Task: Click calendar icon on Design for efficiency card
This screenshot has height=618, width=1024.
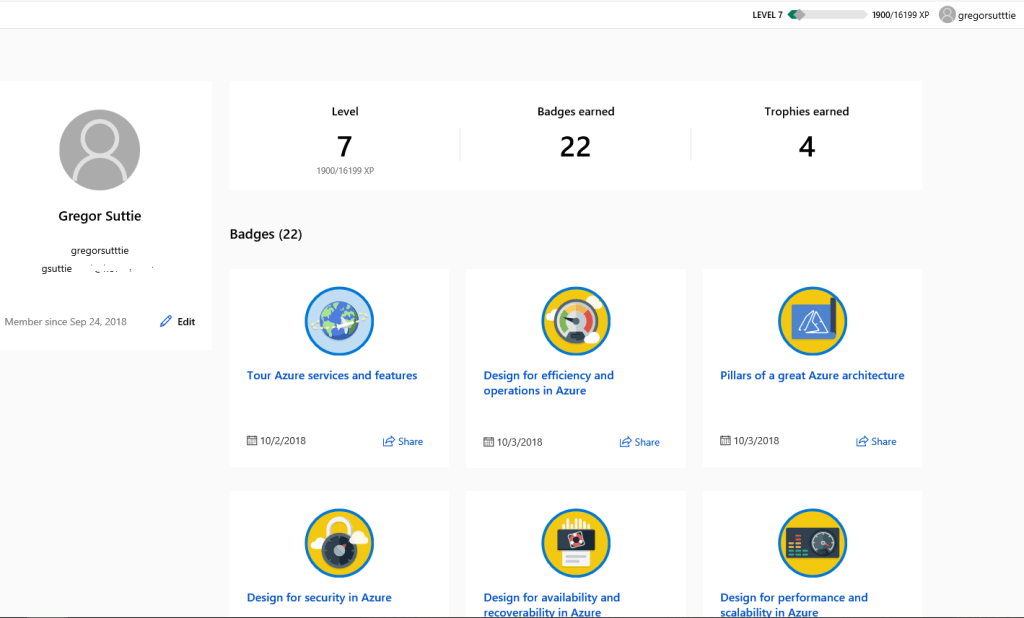Action: click(488, 442)
